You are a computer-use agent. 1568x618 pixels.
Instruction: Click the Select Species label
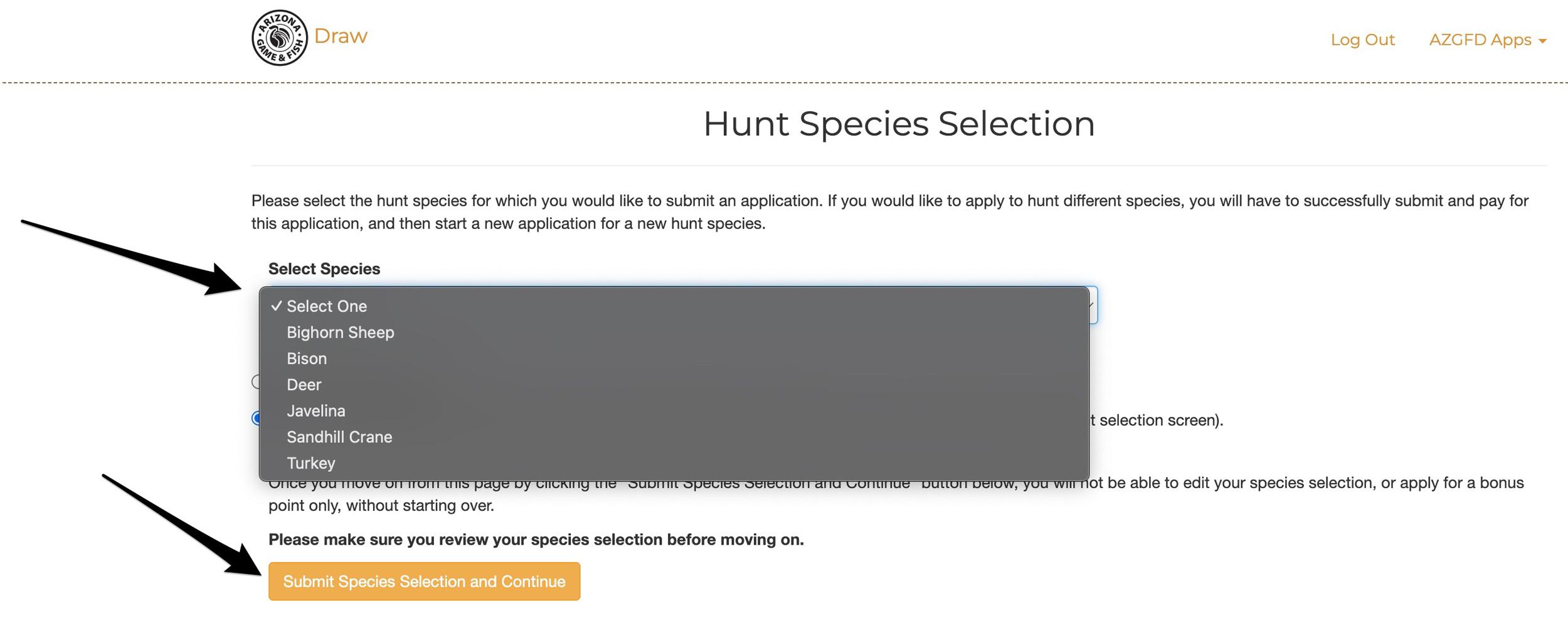324,269
